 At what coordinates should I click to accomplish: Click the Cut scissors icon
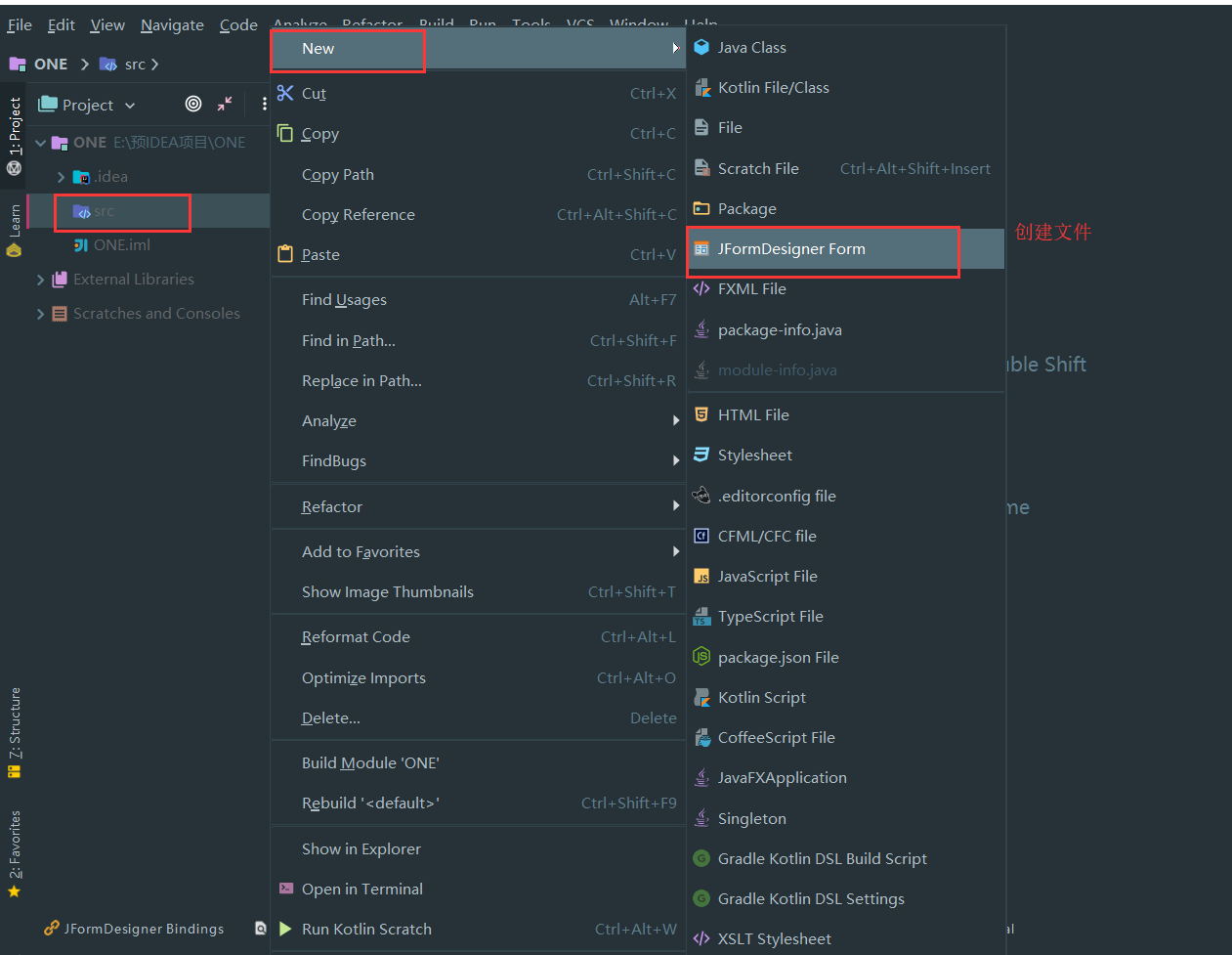tap(285, 93)
